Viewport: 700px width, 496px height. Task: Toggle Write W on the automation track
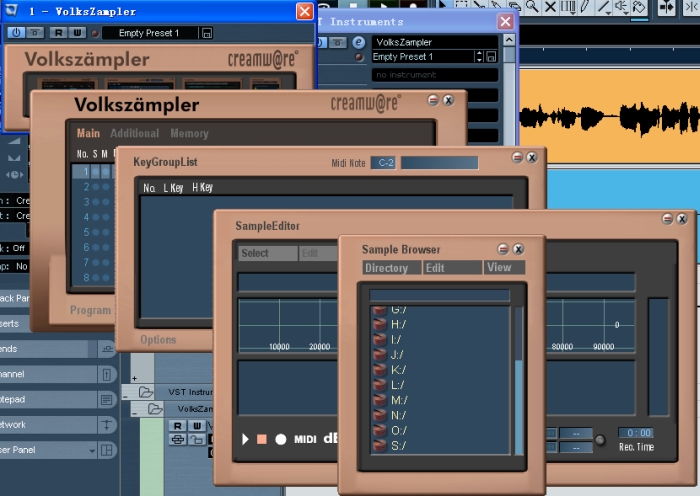pyautogui.click(x=196, y=425)
